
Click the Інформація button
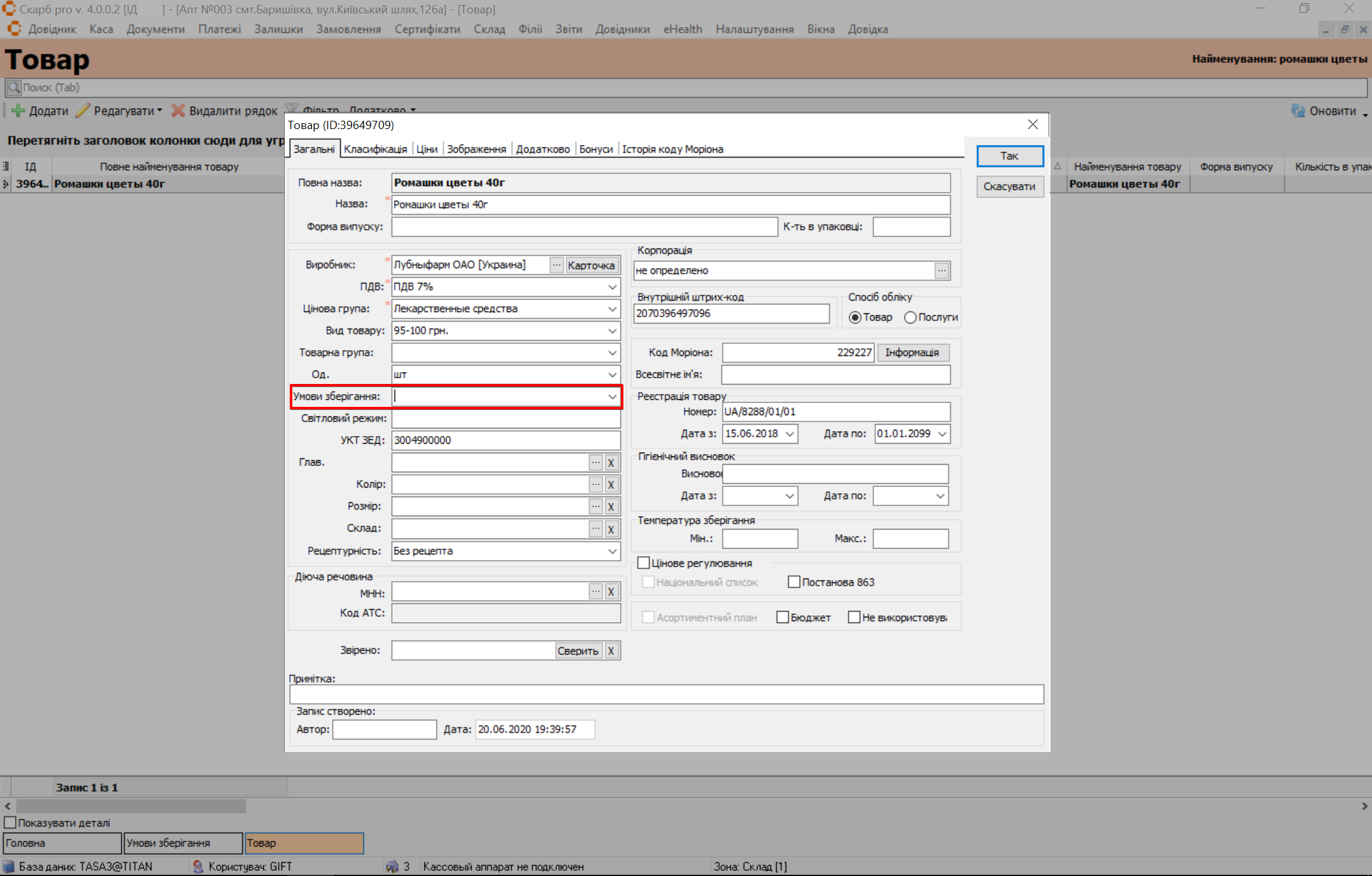tap(912, 353)
